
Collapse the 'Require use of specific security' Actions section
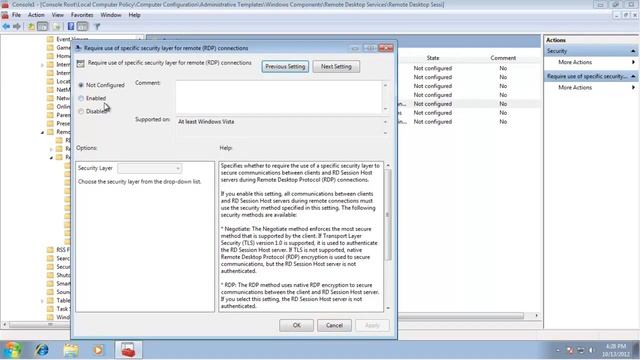(x=633, y=76)
